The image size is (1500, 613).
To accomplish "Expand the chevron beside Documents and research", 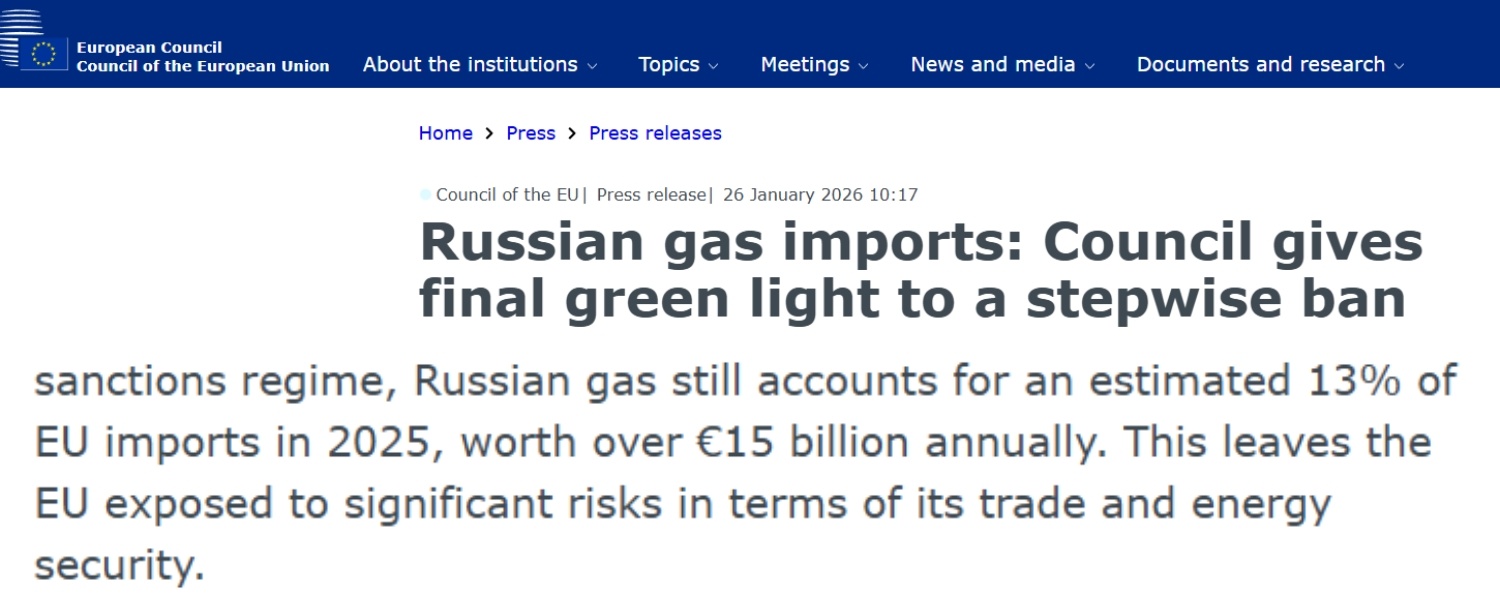I will tap(1399, 67).
